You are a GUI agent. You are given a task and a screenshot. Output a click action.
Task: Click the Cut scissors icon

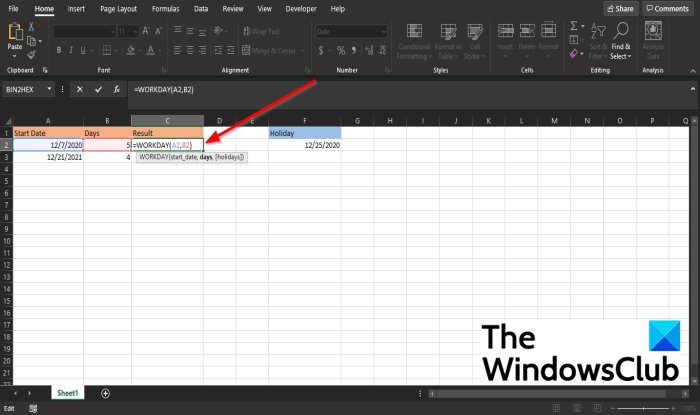tap(31, 27)
